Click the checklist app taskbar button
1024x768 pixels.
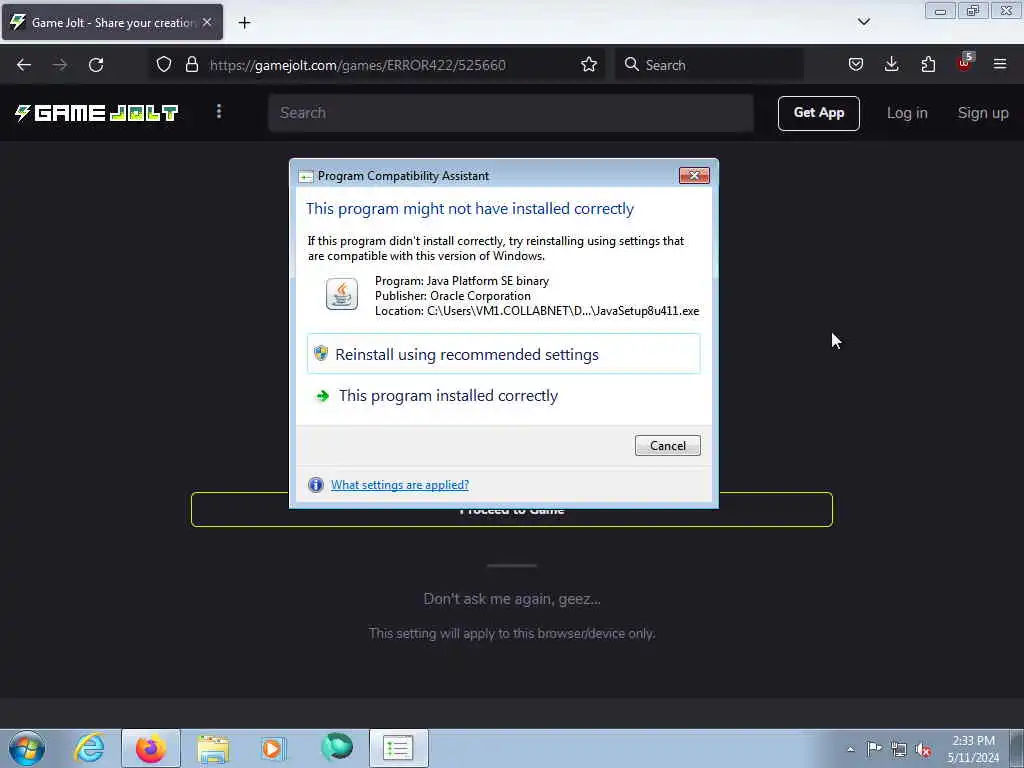(x=398, y=748)
